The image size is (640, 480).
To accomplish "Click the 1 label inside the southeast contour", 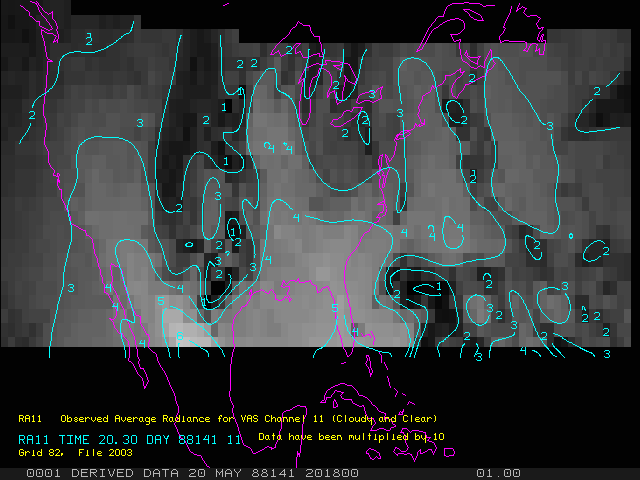I will tap(439, 286).
